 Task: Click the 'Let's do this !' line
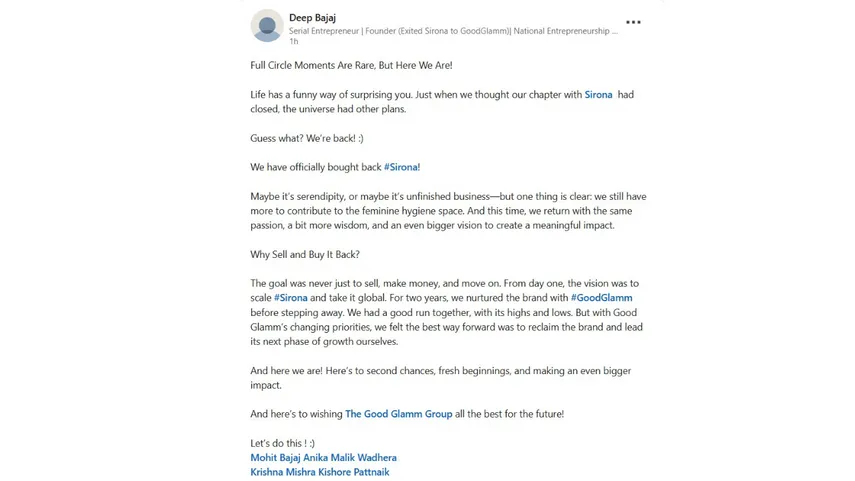pyautogui.click(x=282, y=443)
